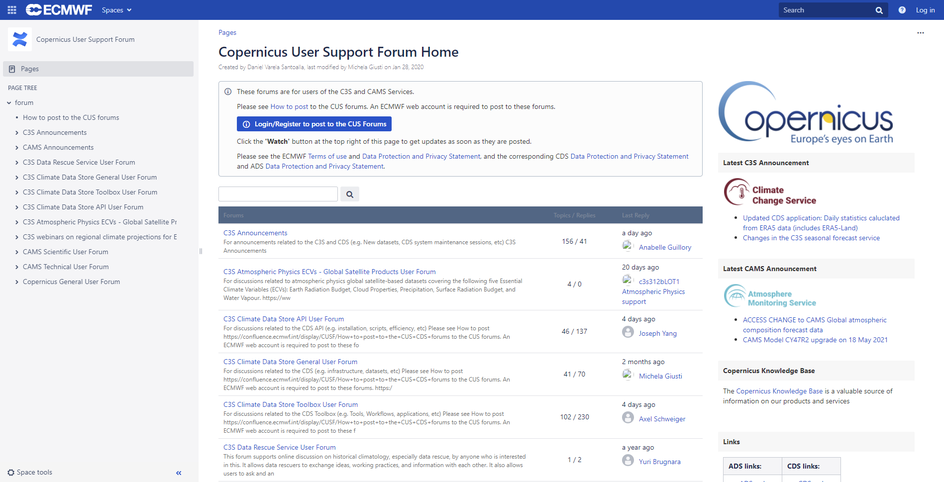Select Pages in the sidebar
This screenshot has width=944, height=482.
[x=98, y=69]
